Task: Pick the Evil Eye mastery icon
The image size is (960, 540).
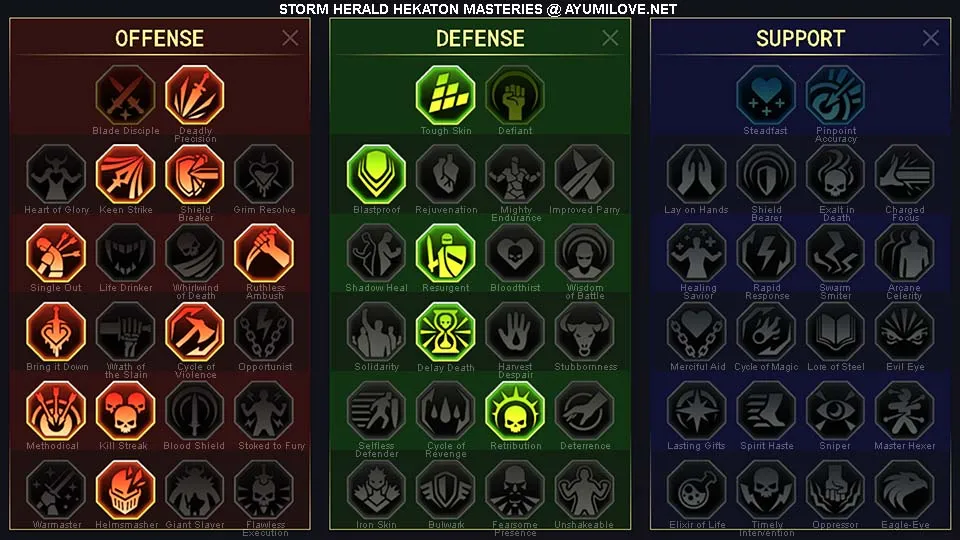Action: pos(904,332)
